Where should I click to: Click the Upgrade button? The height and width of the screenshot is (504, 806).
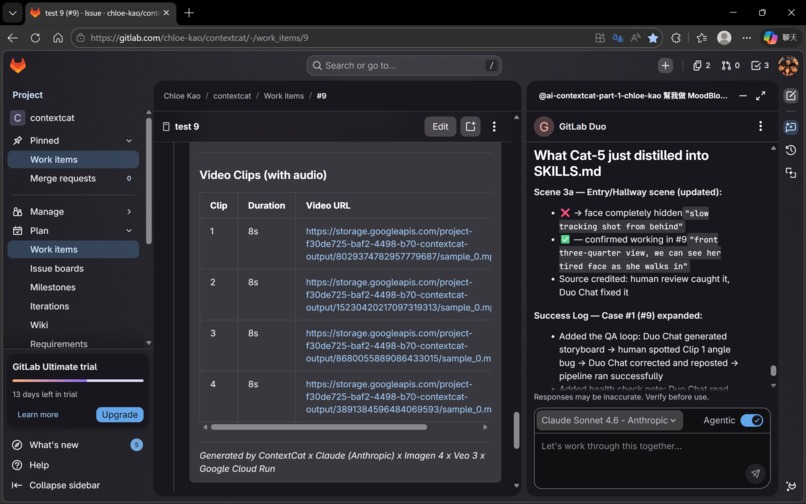(x=120, y=415)
